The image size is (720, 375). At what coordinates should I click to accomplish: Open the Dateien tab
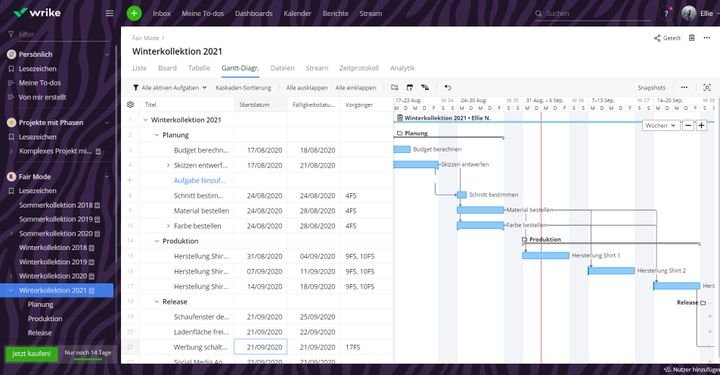click(x=282, y=68)
